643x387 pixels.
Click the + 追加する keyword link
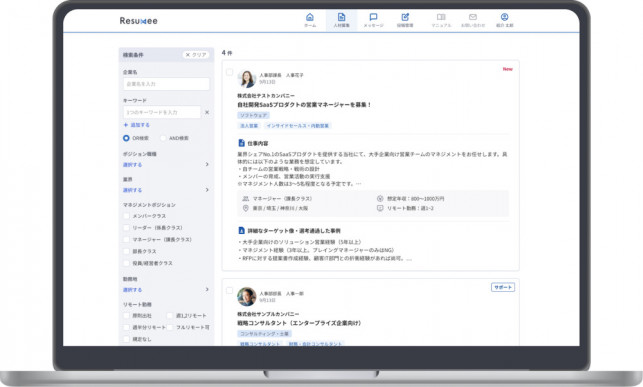click(x=137, y=125)
